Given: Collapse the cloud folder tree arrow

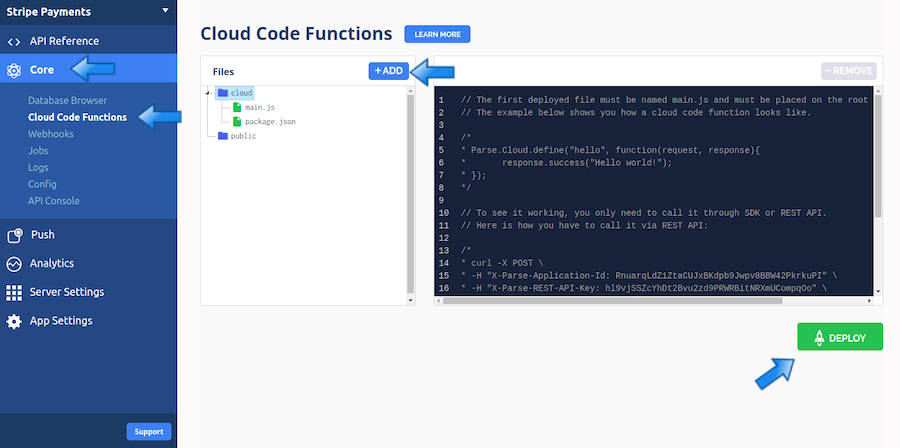Looking at the screenshot, I should click(x=207, y=93).
